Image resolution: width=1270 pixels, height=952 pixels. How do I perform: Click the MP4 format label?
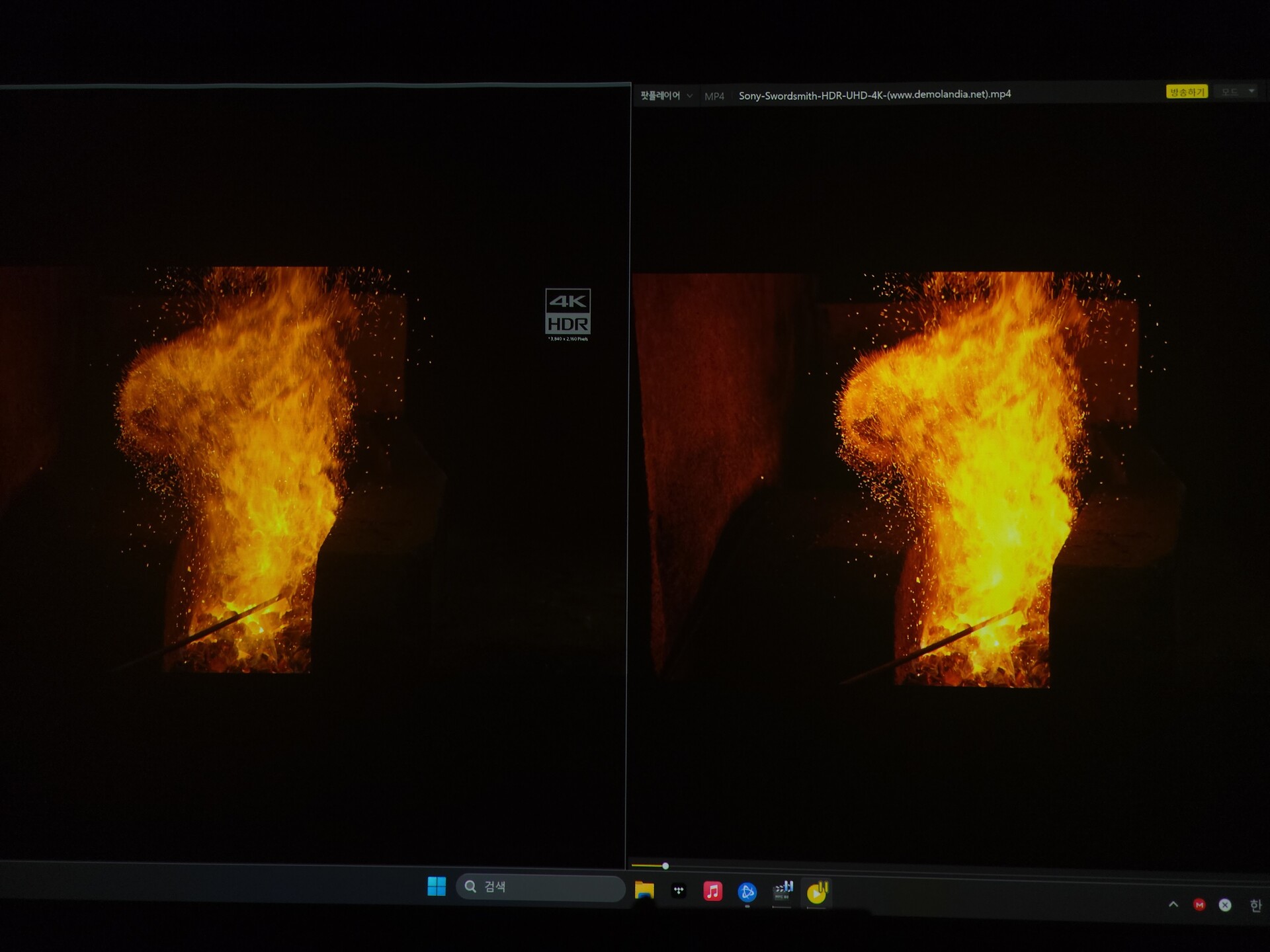(x=714, y=97)
